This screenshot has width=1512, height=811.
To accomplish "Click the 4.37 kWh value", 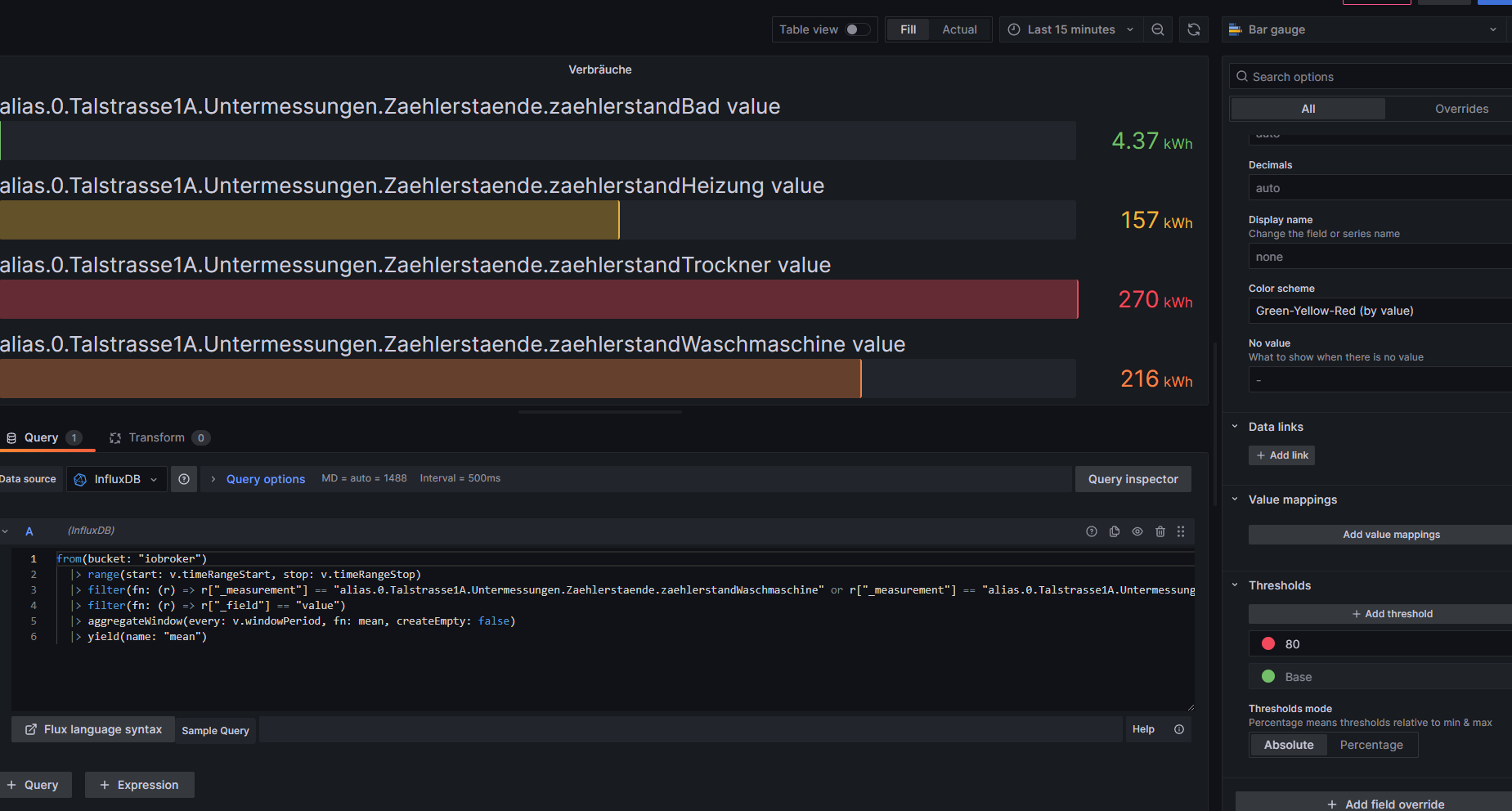I will [1152, 141].
